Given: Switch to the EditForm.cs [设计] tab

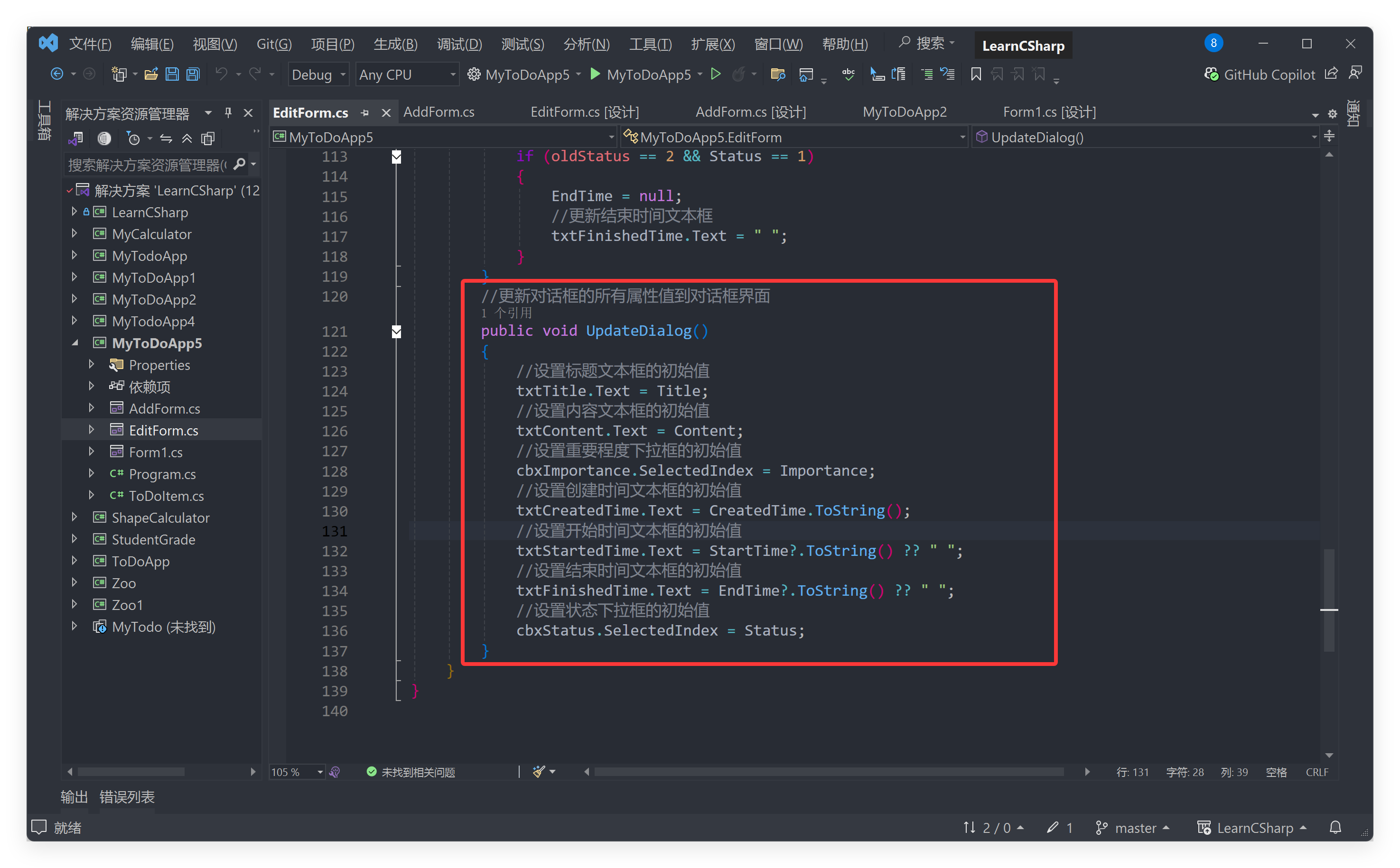Looking at the screenshot, I should [585, 112].
